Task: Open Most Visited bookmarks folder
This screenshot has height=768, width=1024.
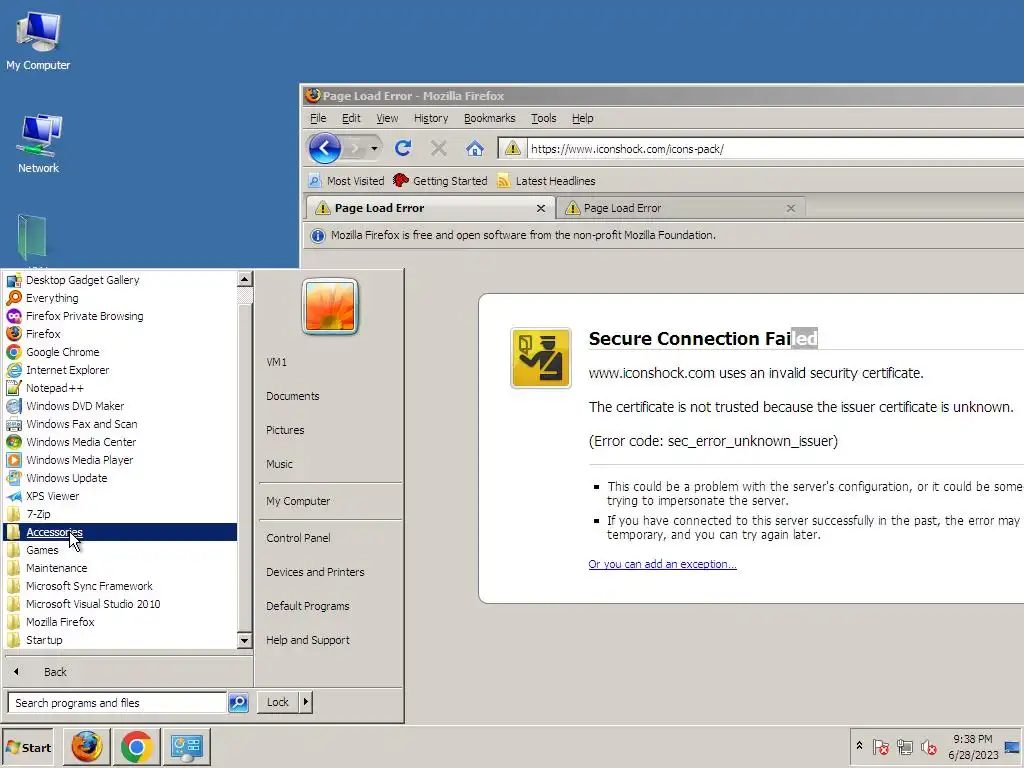Action: click(346, 181)
